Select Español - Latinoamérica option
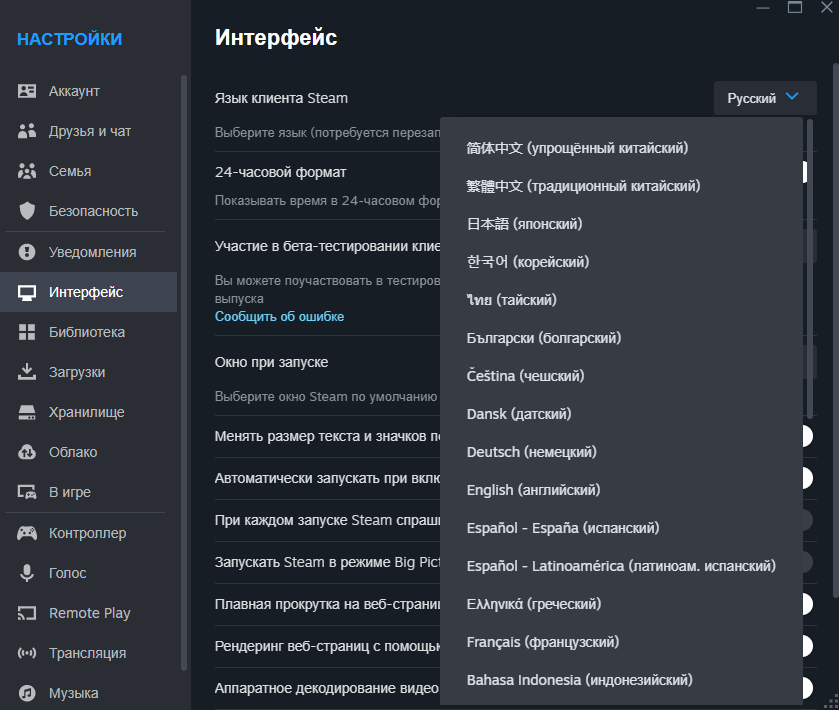 click(621, 566)
